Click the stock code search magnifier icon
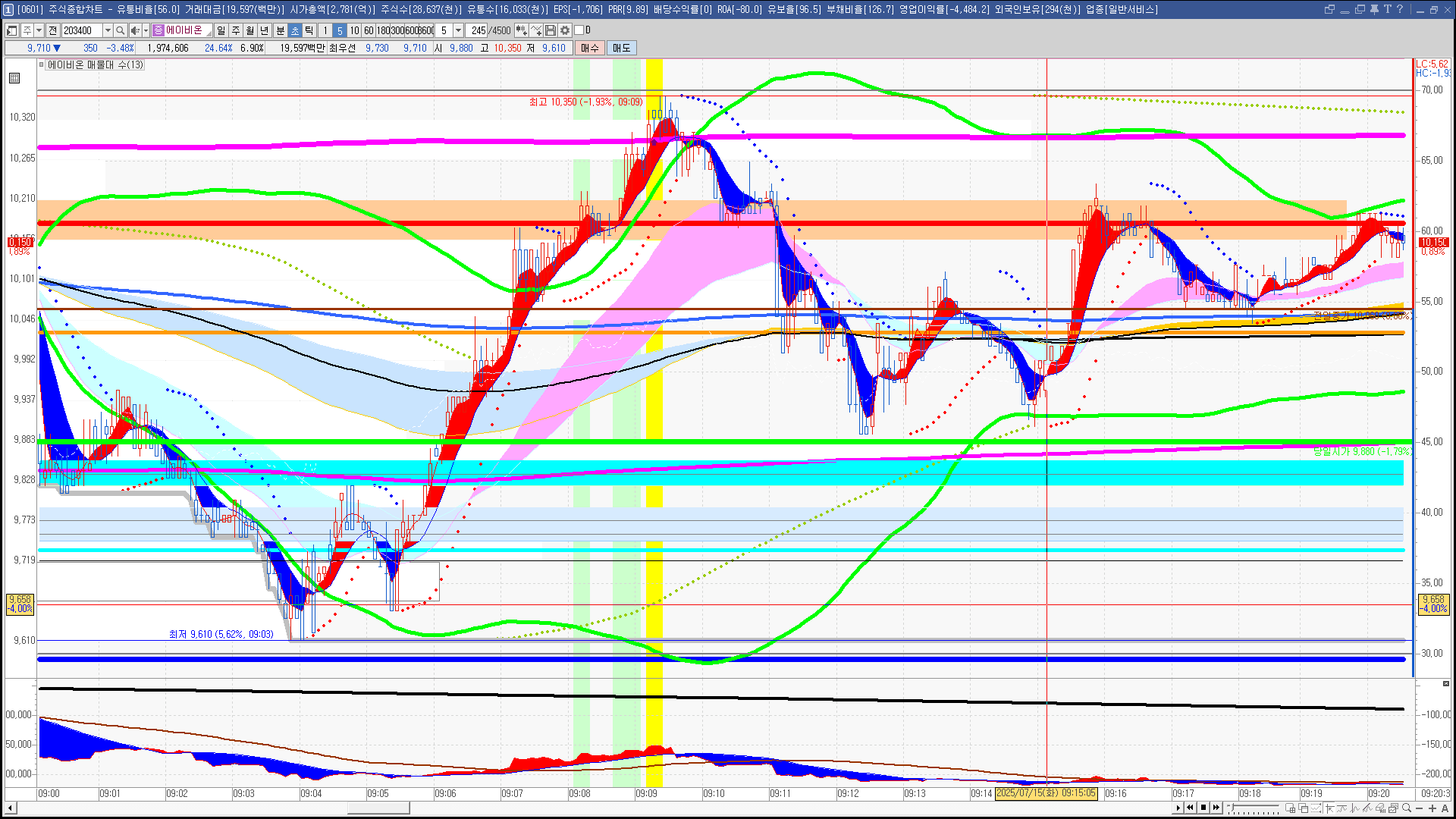The height and width of the screenshot is (819, 1456). (121, 30)
